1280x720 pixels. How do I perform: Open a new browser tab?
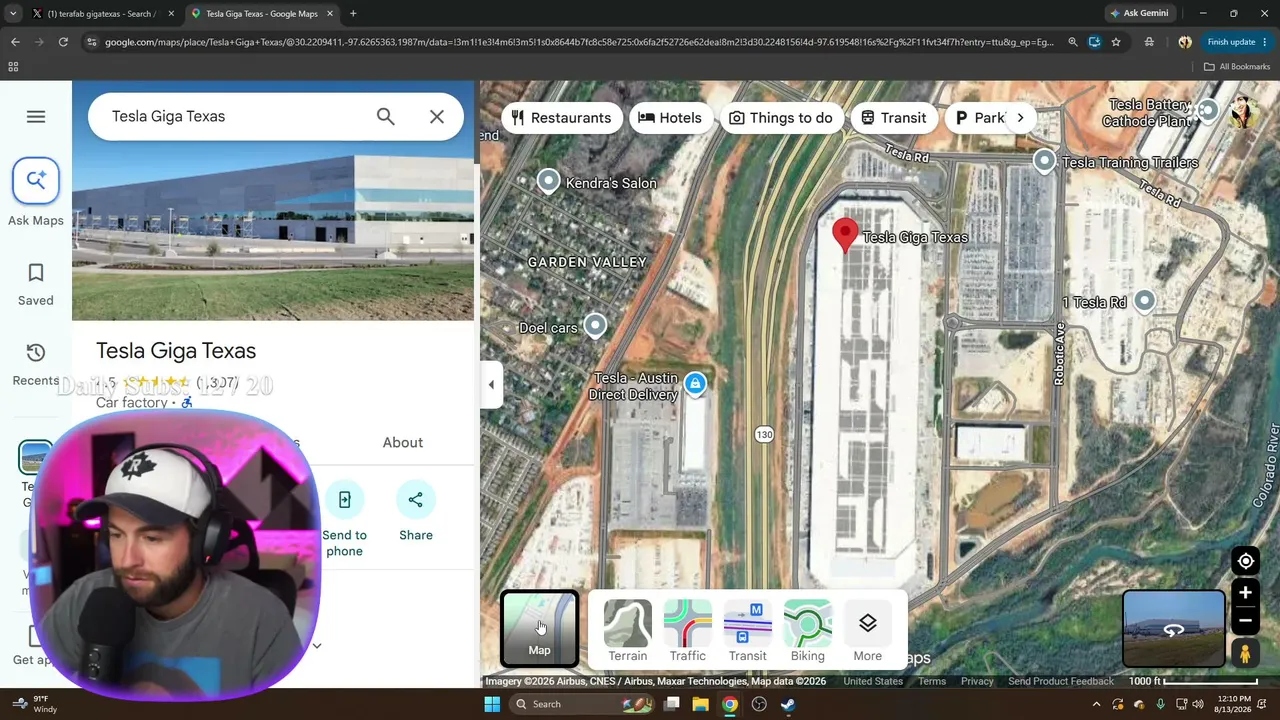pos(353,14)
